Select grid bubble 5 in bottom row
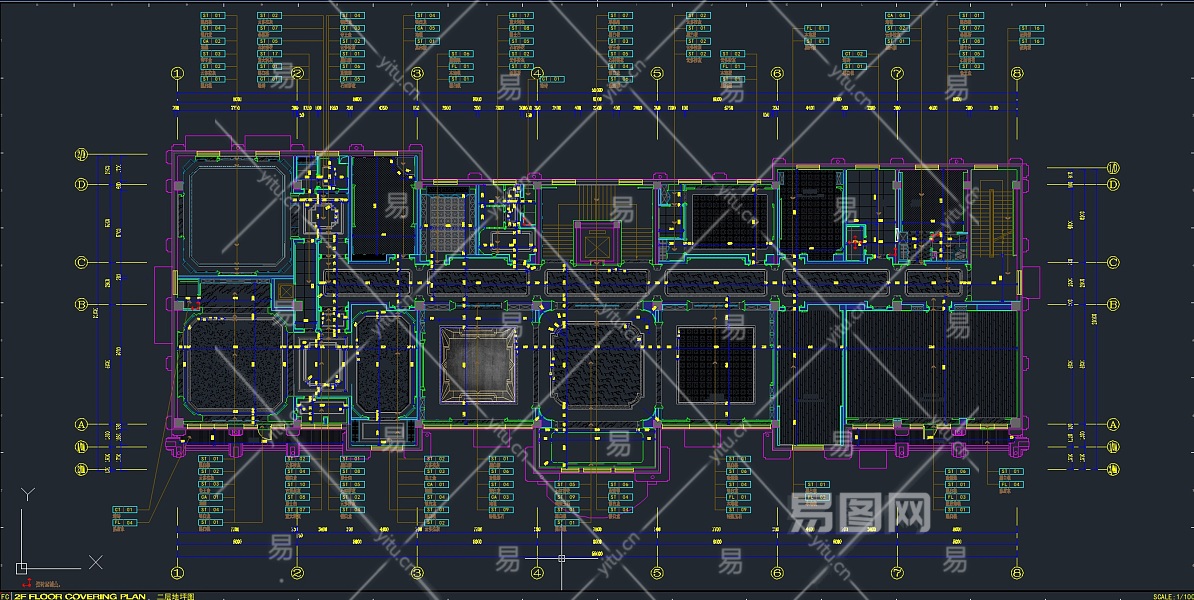Screen dimensions: 1194x600 click(x=657, y=573)
